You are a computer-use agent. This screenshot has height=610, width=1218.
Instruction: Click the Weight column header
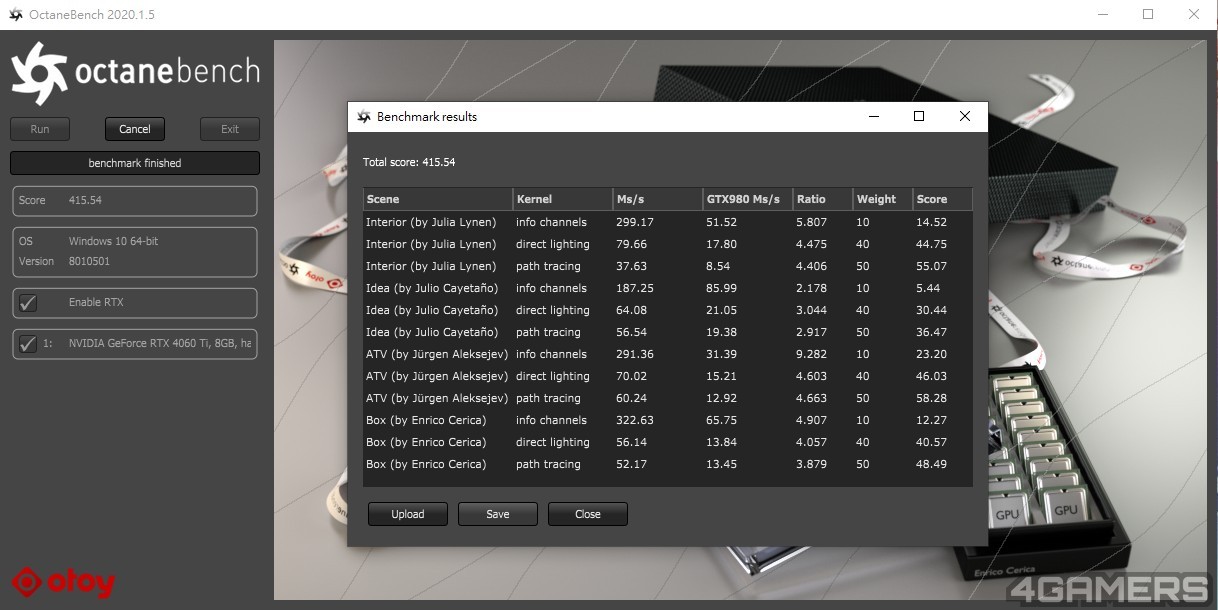pyautogui.click(x=883, y=199)
